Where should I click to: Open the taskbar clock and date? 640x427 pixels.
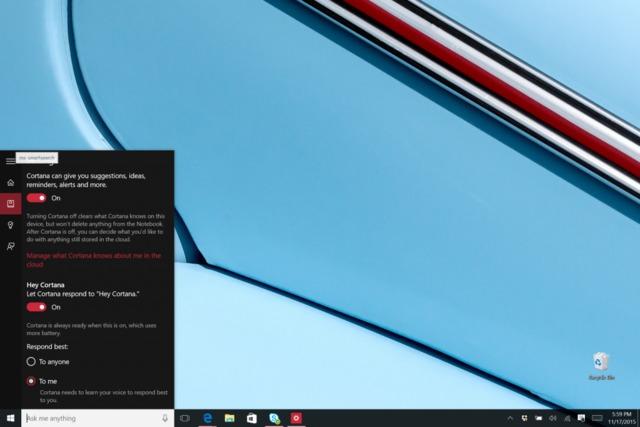(621, 418)
